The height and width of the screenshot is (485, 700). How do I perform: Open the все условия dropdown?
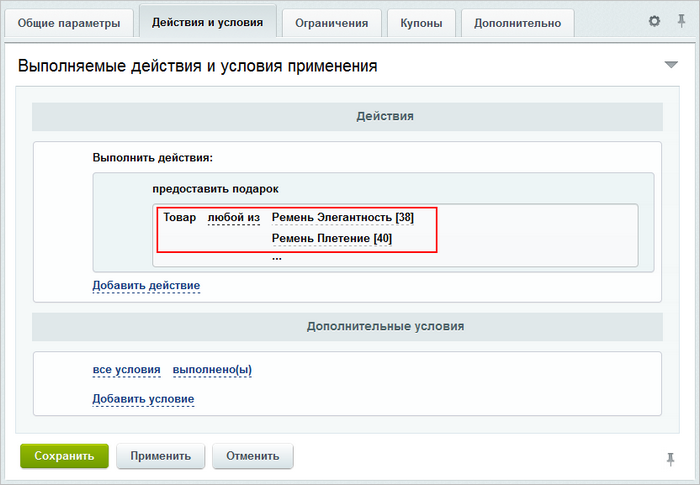pyautogui.click(x=126, y=370)
